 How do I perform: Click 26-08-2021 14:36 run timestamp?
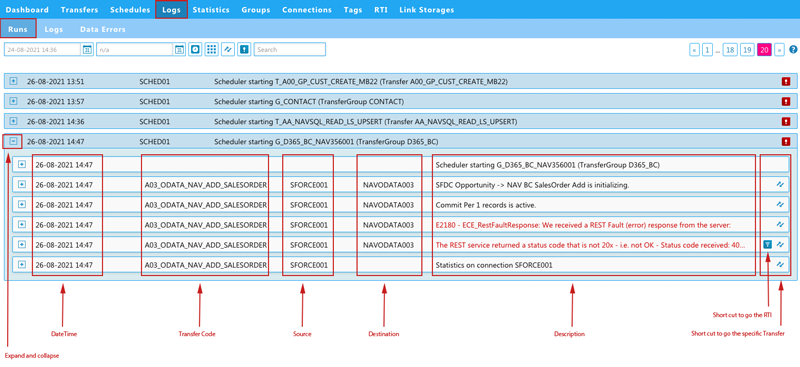[x=56, y=121]
